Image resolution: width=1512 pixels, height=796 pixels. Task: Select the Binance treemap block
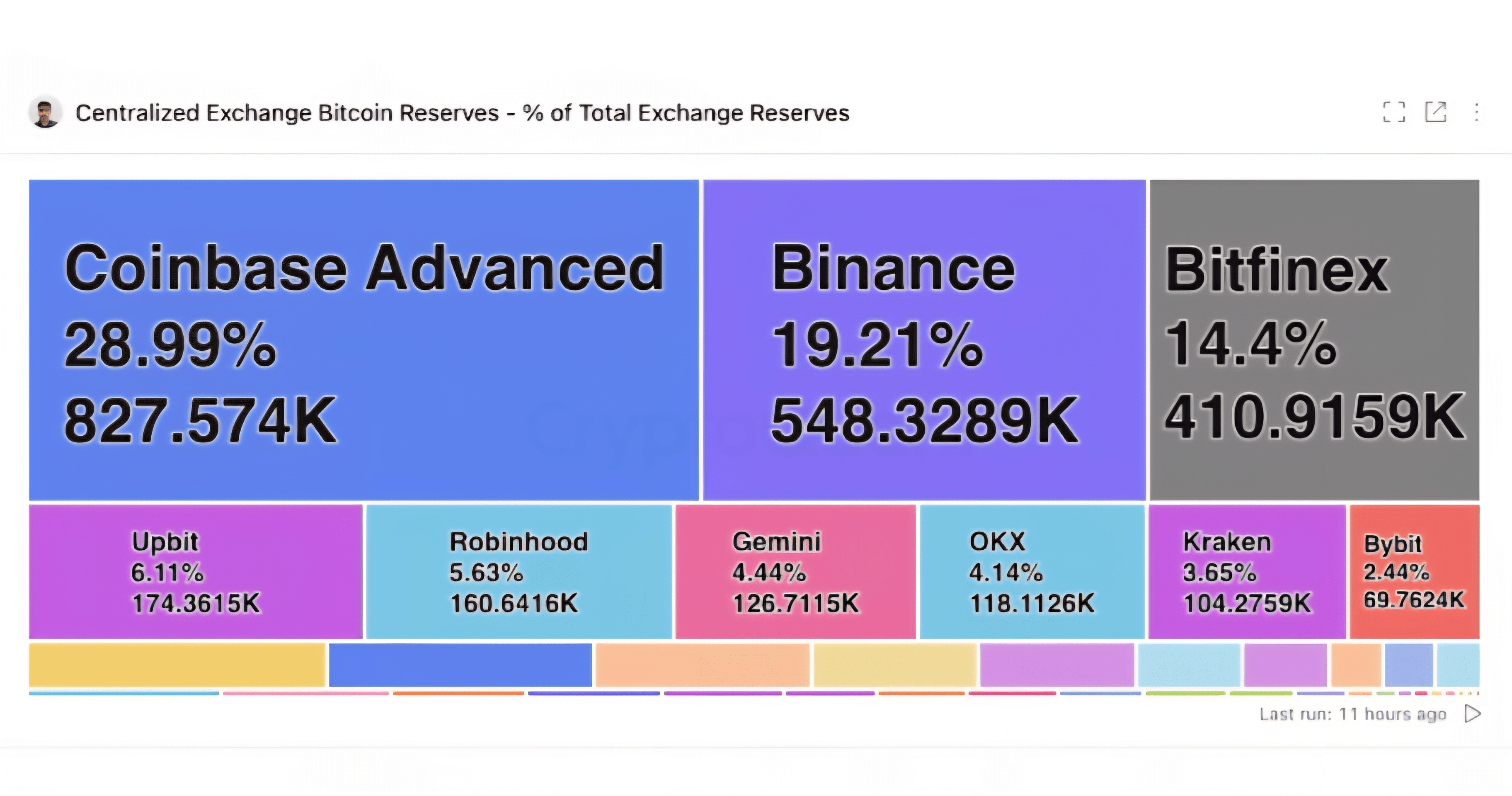click(924, 340)
